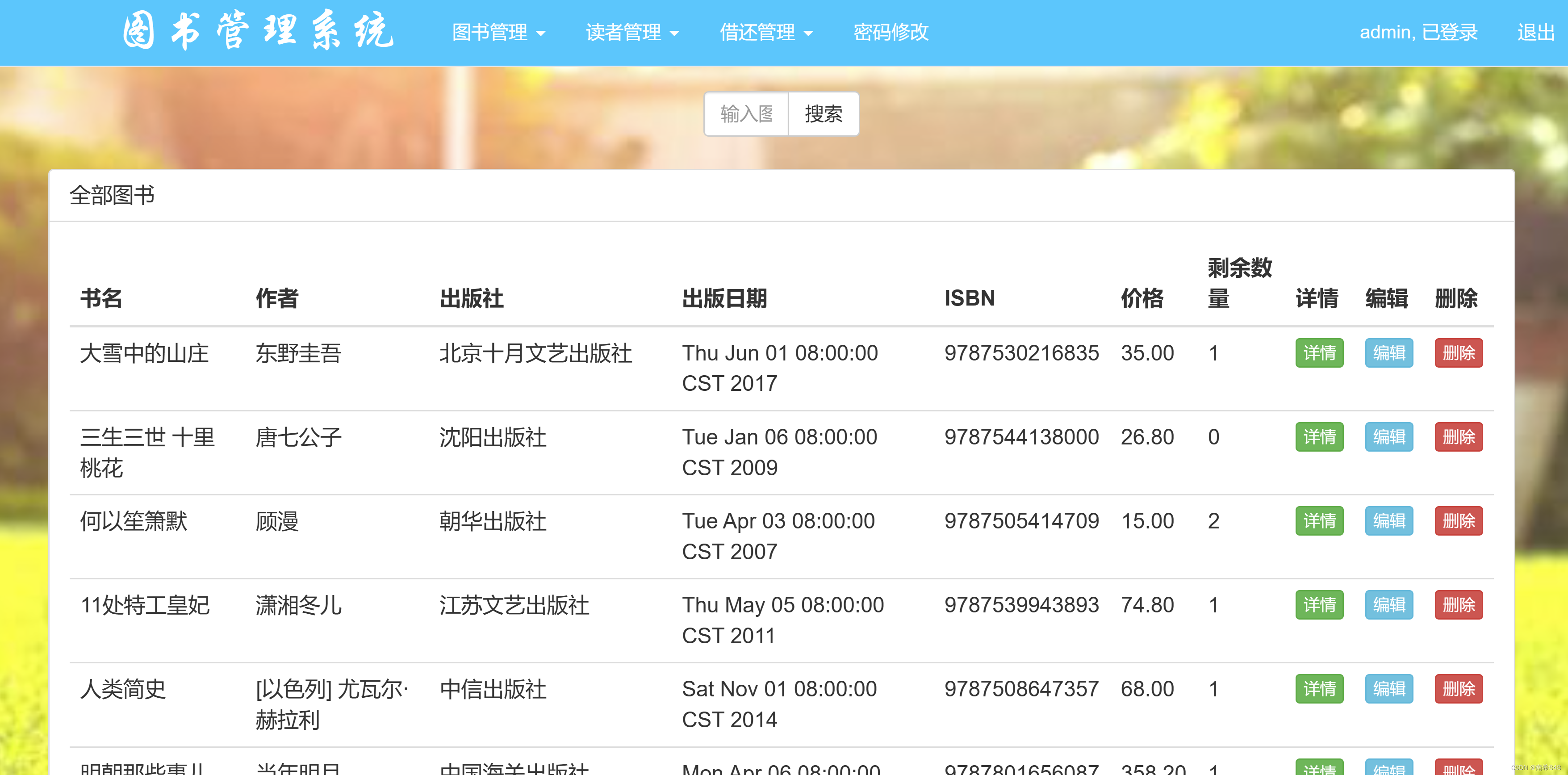View 详情 for 大雪中的山庄
1568x775 pixels.
[1318, 353]
